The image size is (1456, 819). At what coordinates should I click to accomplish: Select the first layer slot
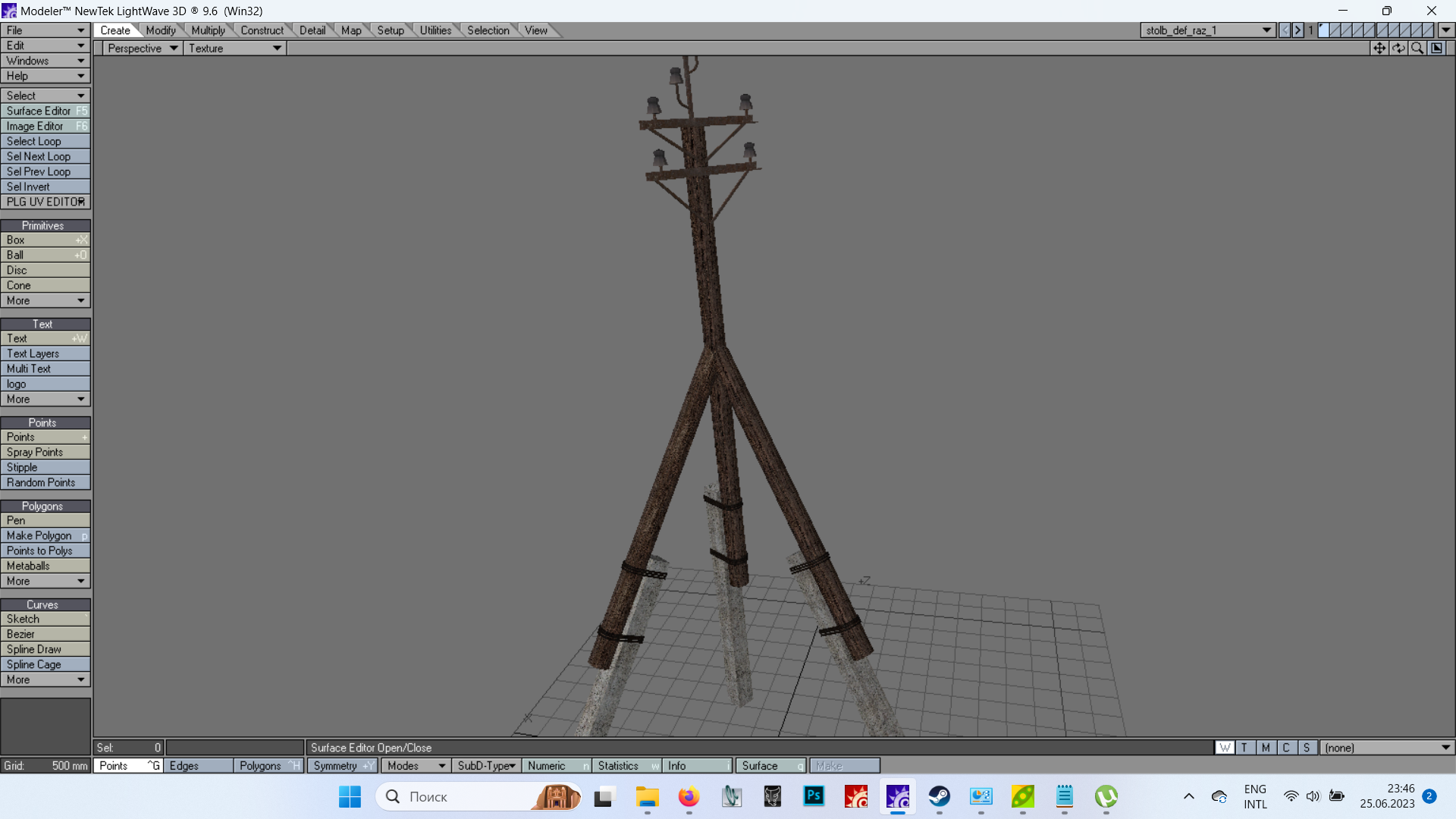pos(1324,30)
